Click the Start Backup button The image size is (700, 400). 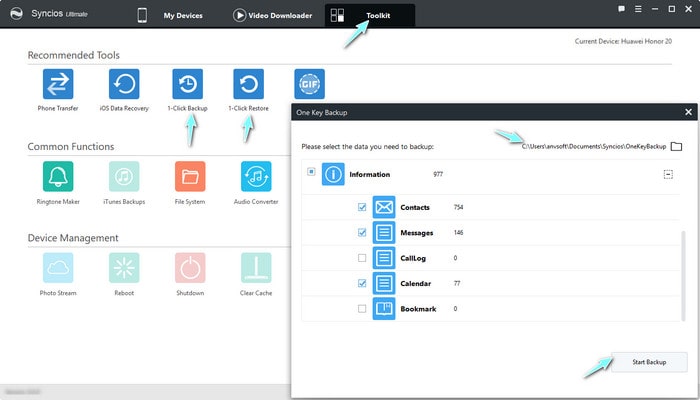pos(649,362)
